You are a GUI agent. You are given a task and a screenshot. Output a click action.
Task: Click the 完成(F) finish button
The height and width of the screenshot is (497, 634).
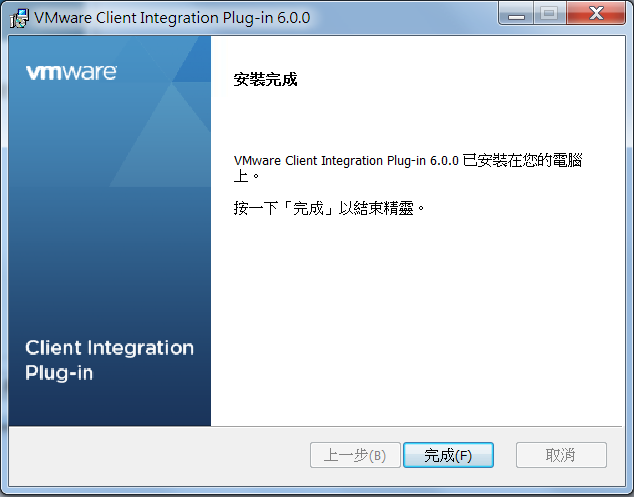tap(448, 455)
